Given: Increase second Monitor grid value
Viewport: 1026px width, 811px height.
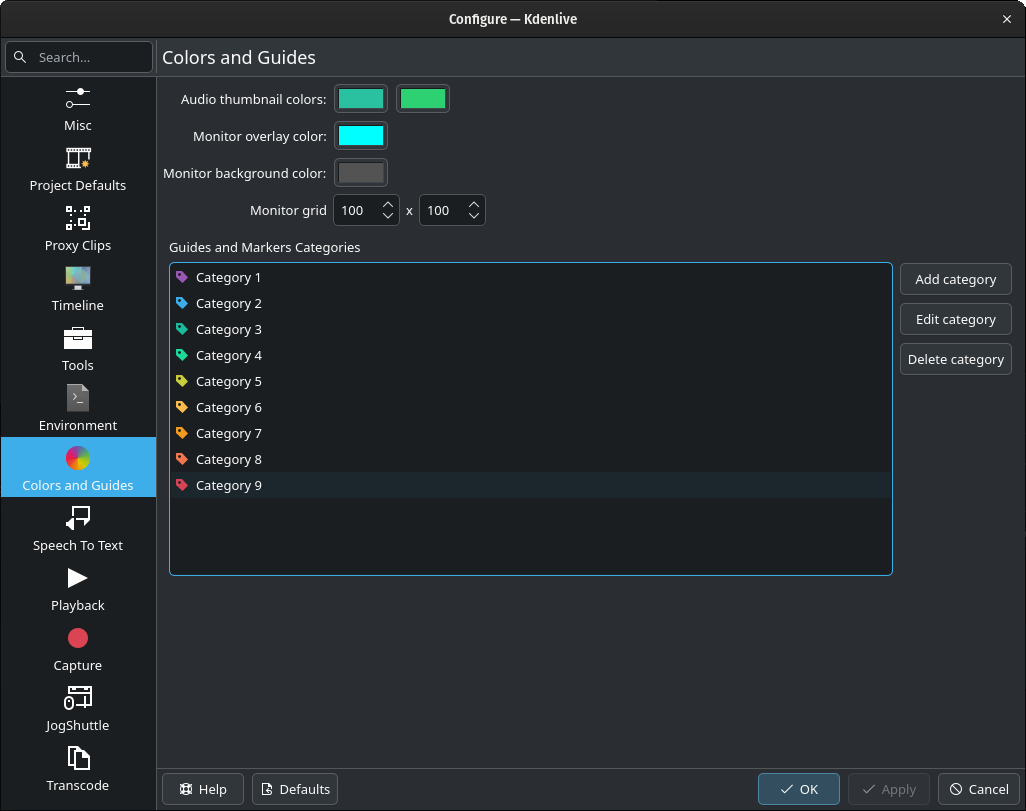Looking at the screenshot, I should [474, 205].
